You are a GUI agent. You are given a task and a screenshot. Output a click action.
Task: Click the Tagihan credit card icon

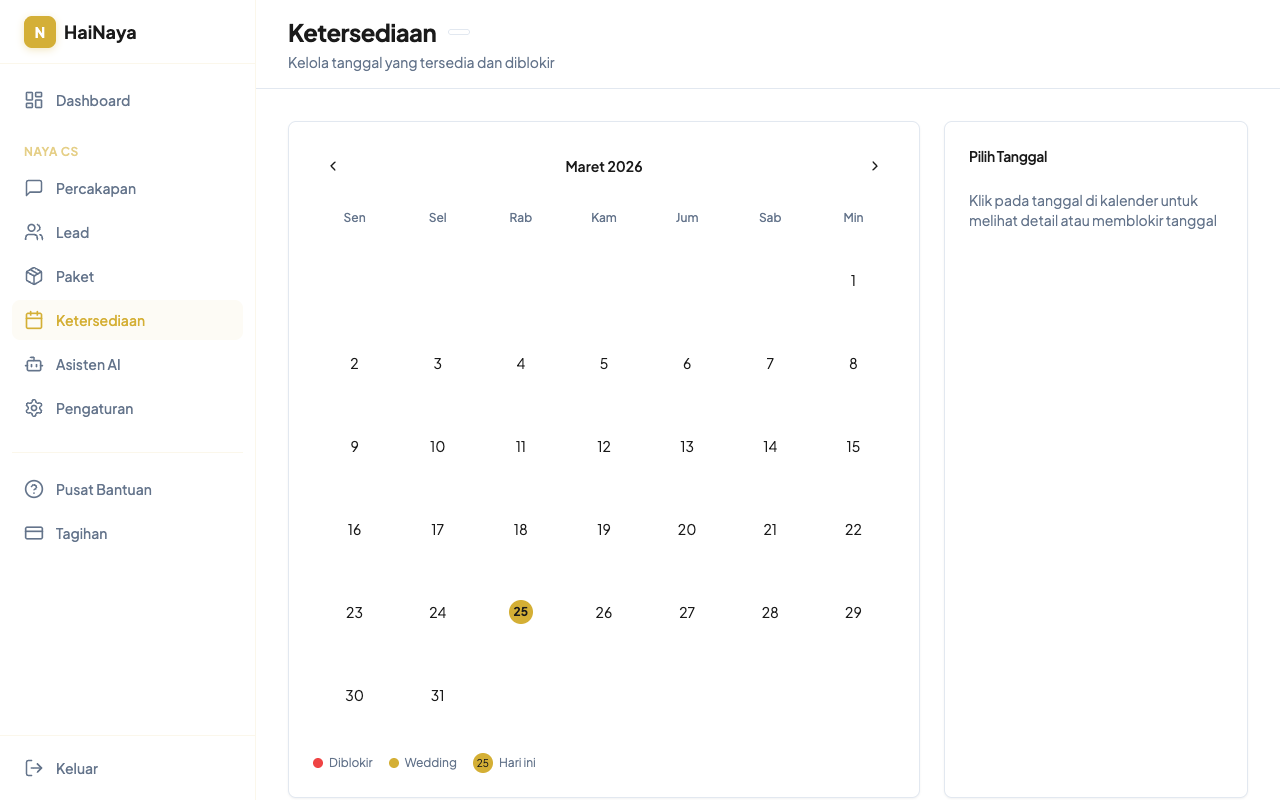click(x=34, y=533)
